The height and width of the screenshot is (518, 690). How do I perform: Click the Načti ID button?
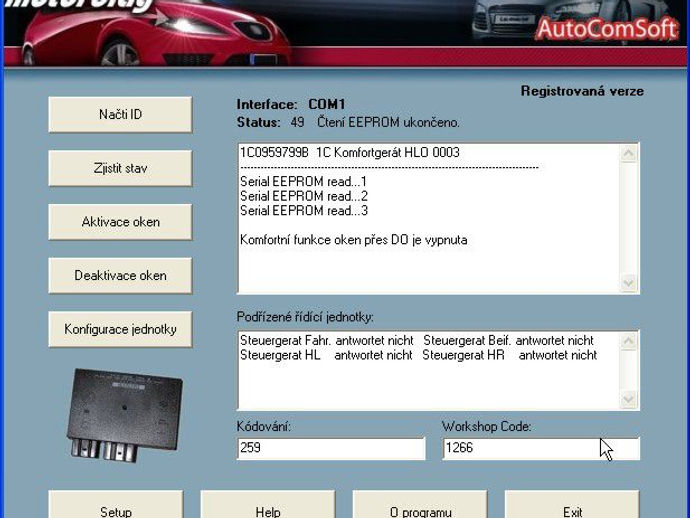coord(120,114)
